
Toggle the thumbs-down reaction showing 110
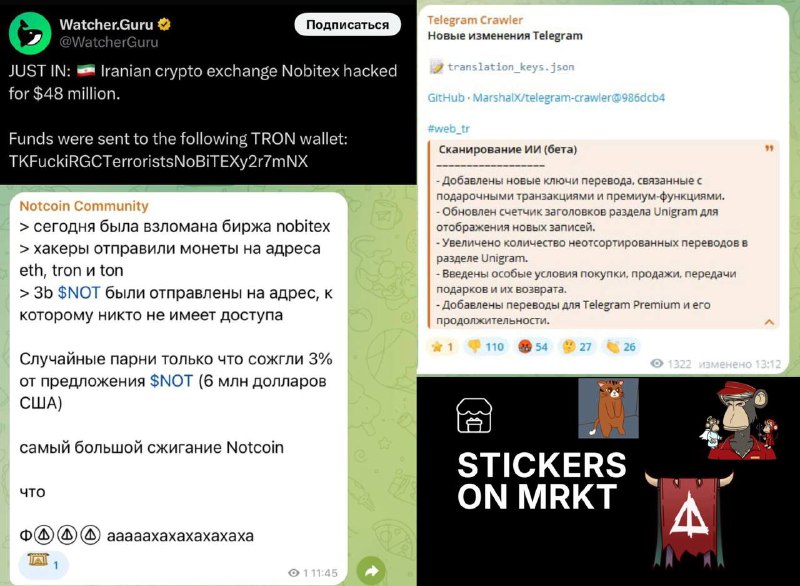point(486,347)
